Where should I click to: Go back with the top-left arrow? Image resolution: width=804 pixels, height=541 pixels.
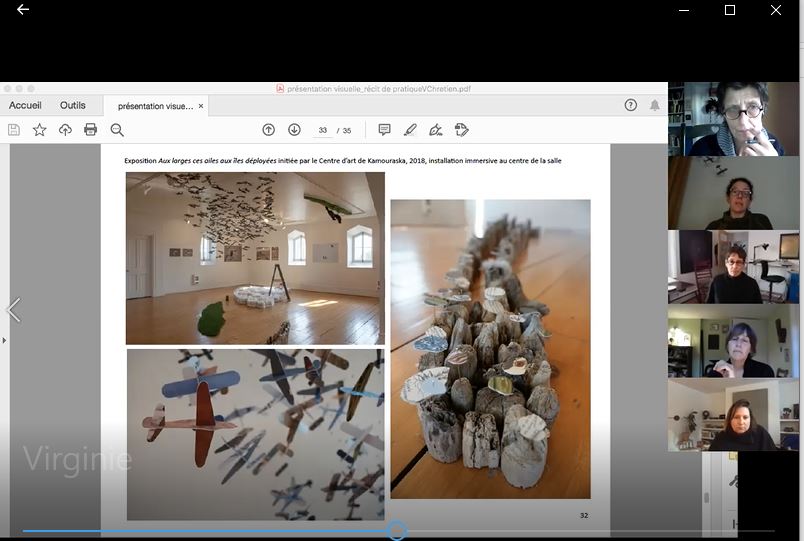point(23,10)
